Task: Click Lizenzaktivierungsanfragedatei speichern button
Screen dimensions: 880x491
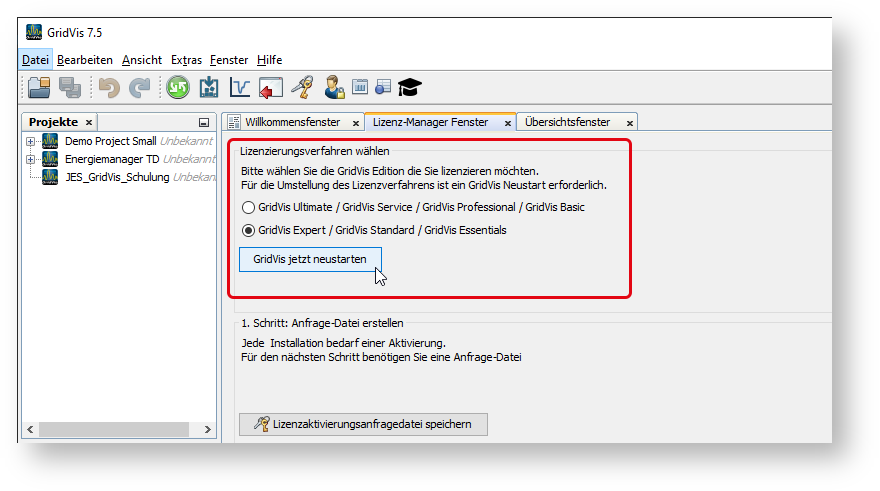Action: coord(363,424)
